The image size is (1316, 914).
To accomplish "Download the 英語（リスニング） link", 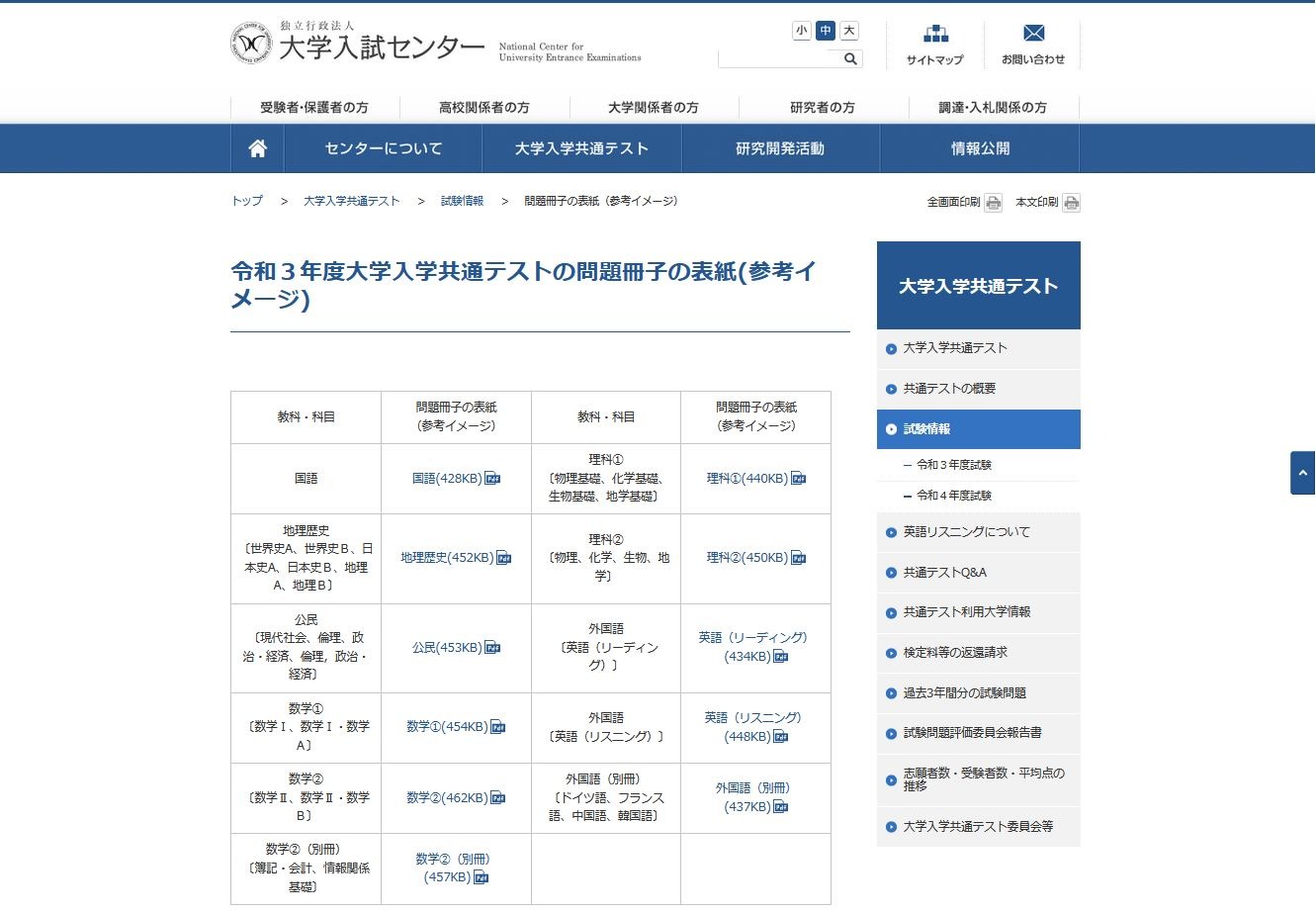I will coord(752,727).
